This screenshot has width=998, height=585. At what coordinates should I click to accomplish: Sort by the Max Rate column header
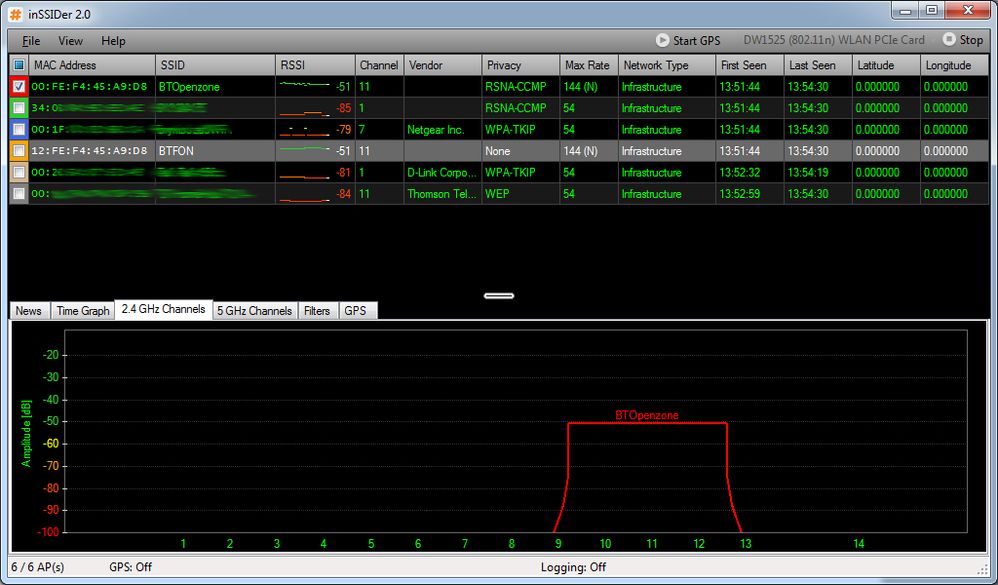(x=589, y=65)
